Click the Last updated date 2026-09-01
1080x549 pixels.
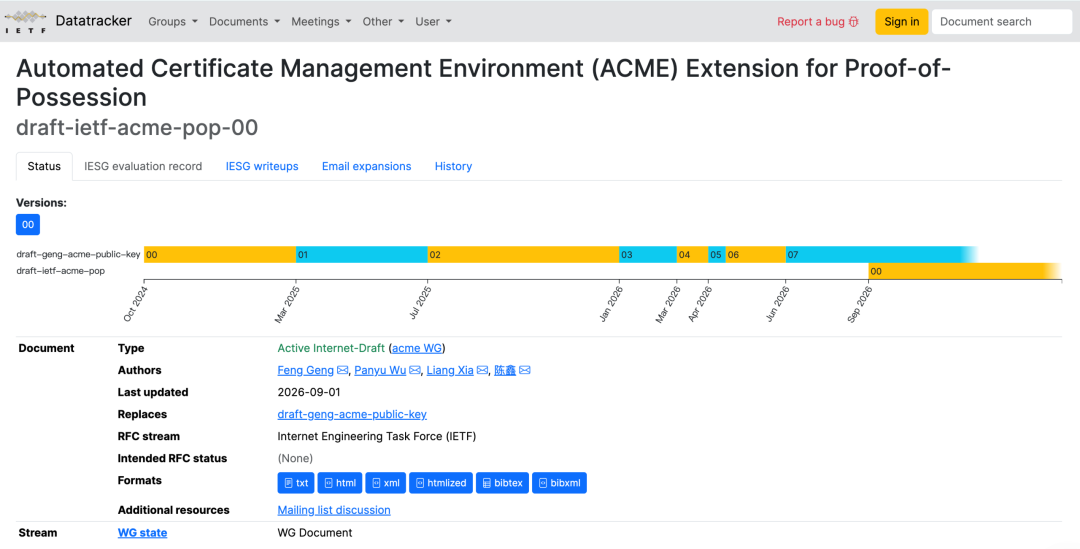click(307, 393)
